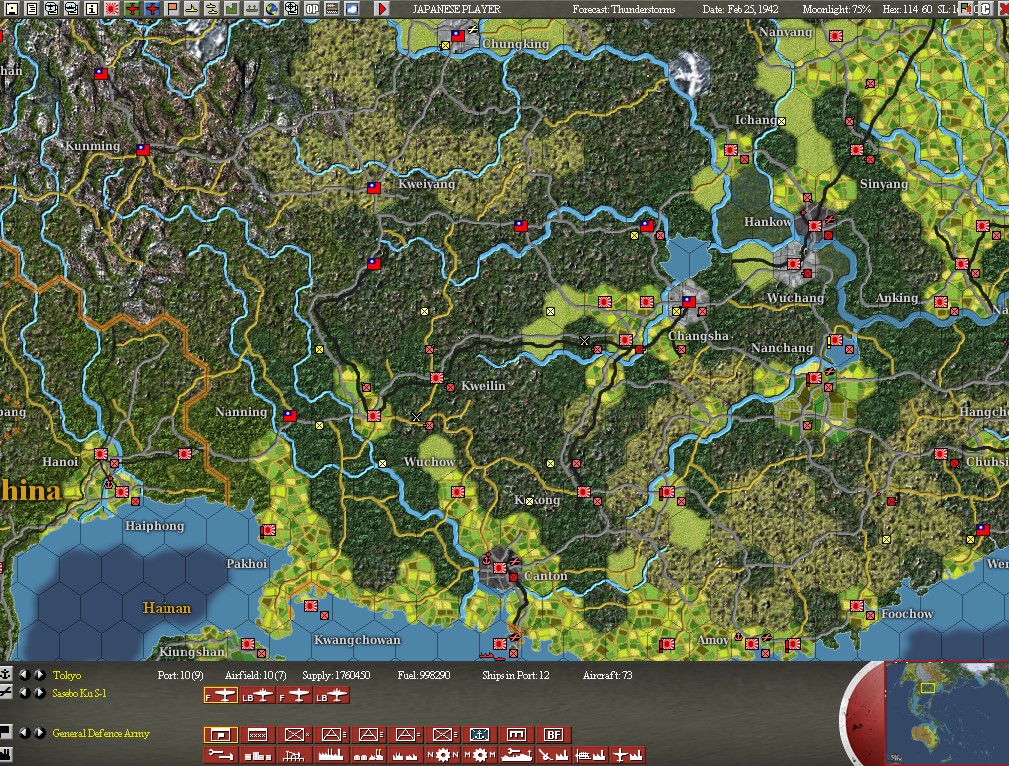Select the Japanese unit at Hanoi
Viewport: 1009px width, 766px height.
point(101,454)
